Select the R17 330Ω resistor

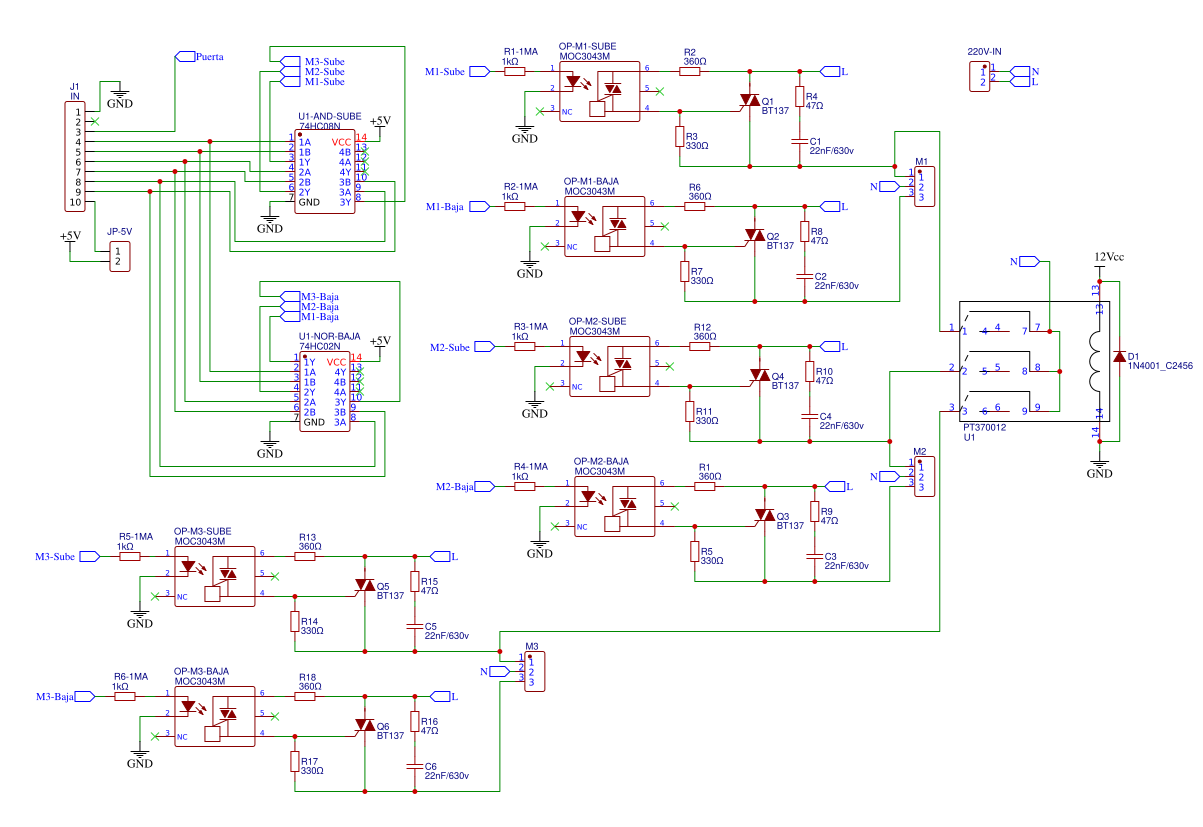pos(294,761)
